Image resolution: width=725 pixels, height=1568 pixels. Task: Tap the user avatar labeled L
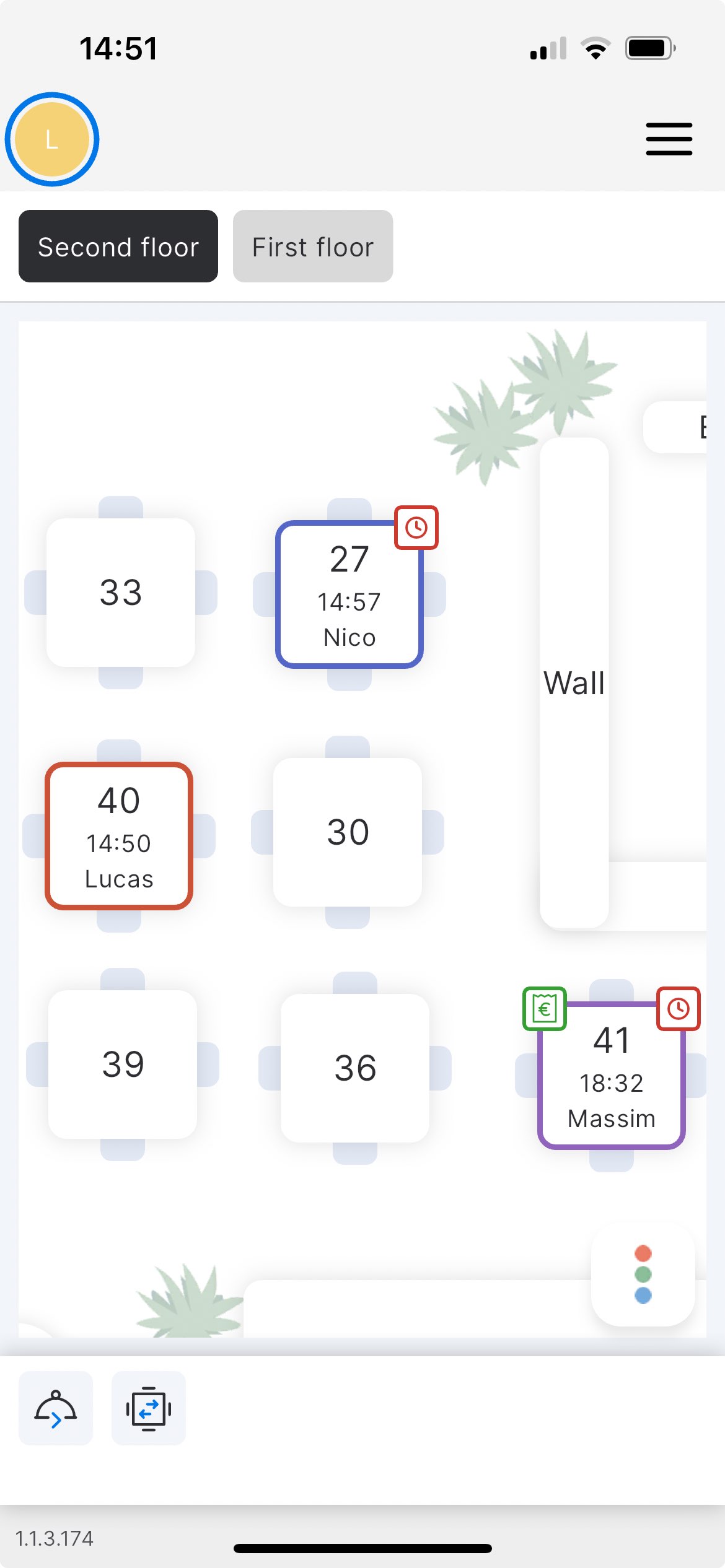coord(52,139)
